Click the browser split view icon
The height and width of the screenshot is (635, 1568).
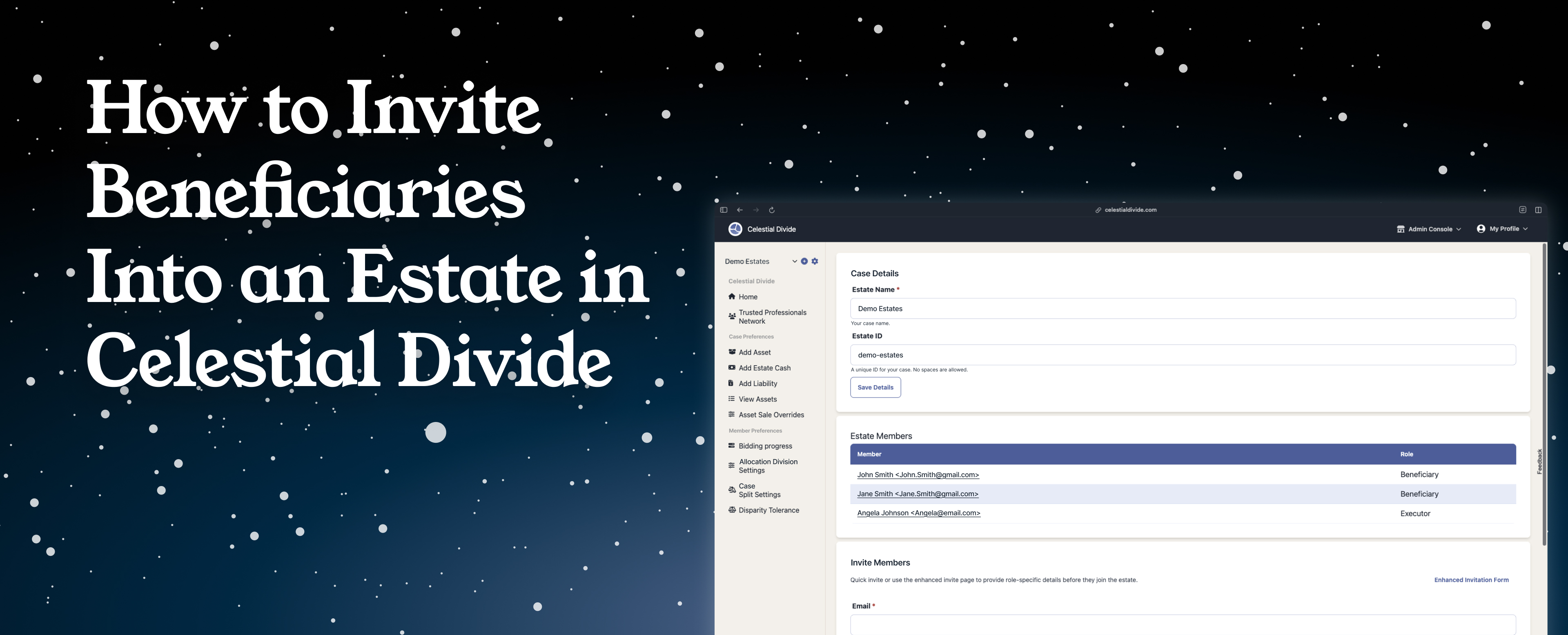coord(1538,210)
